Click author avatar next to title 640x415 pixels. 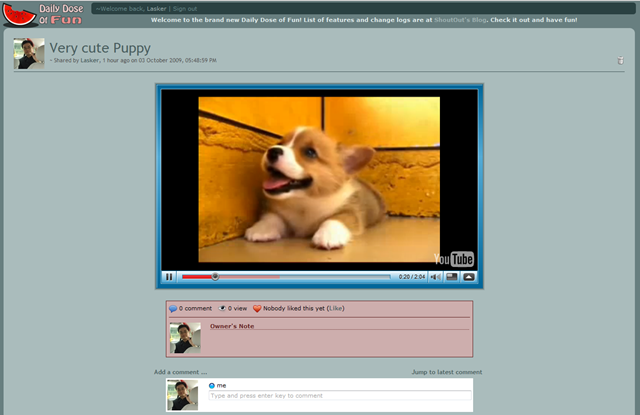tap(29, 54)
